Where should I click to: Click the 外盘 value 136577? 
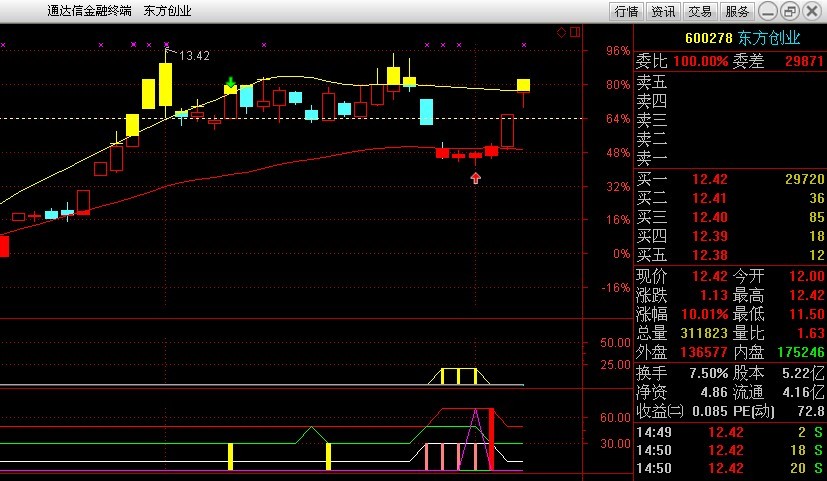(x=704, y=352)
